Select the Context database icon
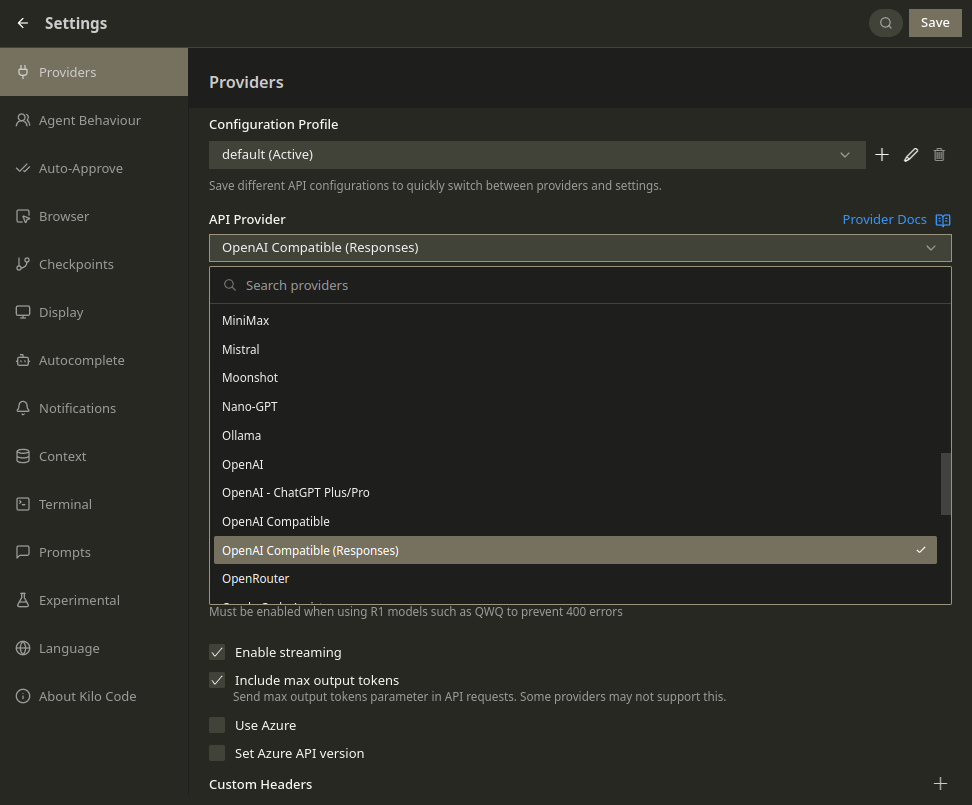 coord(23,456)
